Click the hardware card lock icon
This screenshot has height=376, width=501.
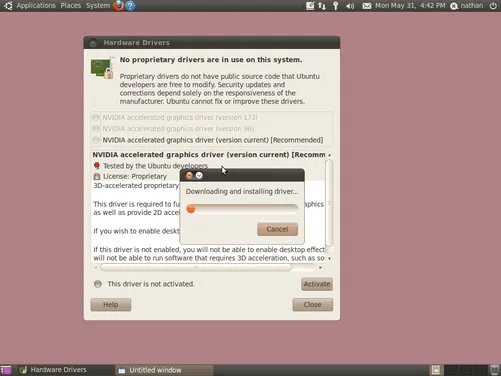point(102,68)
